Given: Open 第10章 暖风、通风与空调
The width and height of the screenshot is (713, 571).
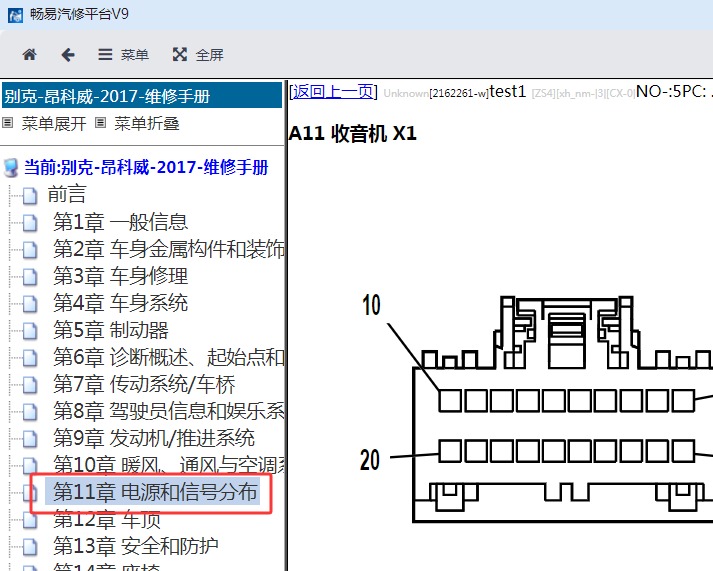Looking at the screenshot, I should 169,465.
